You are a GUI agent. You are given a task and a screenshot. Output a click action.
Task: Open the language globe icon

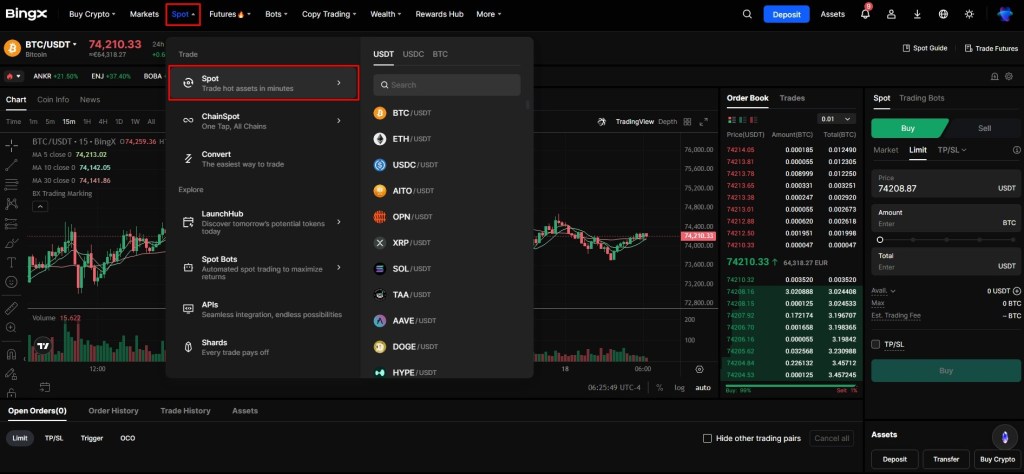pyautogui.click(x=943, y=14)
